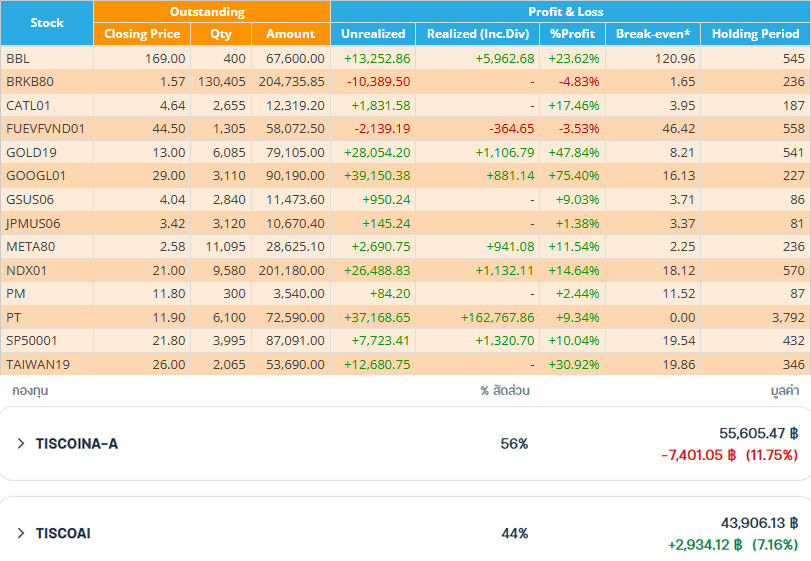The height and width of the screenshot is (561, 811).
Task: Open the TAIWAN19 stock entry
Action: (x=33, y=365)
